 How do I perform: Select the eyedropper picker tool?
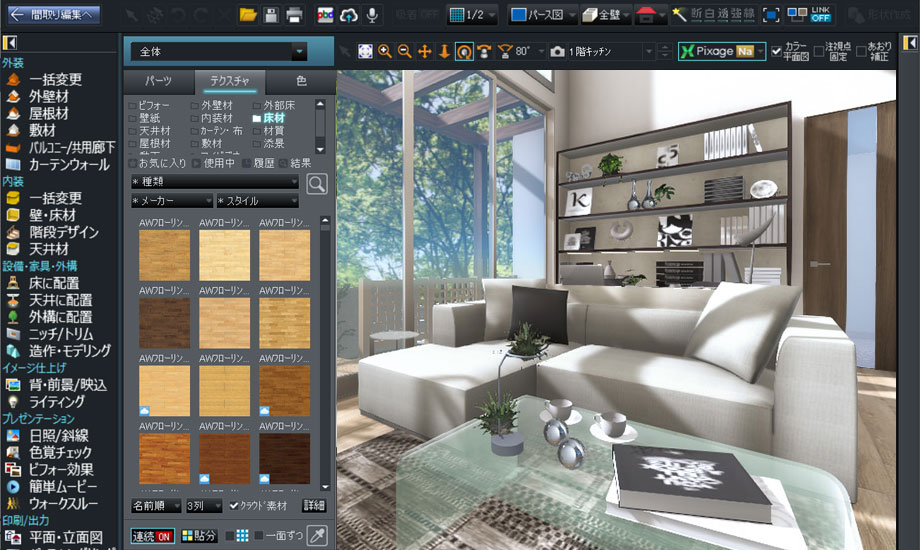pyautogui.click(x=316, y=535)
